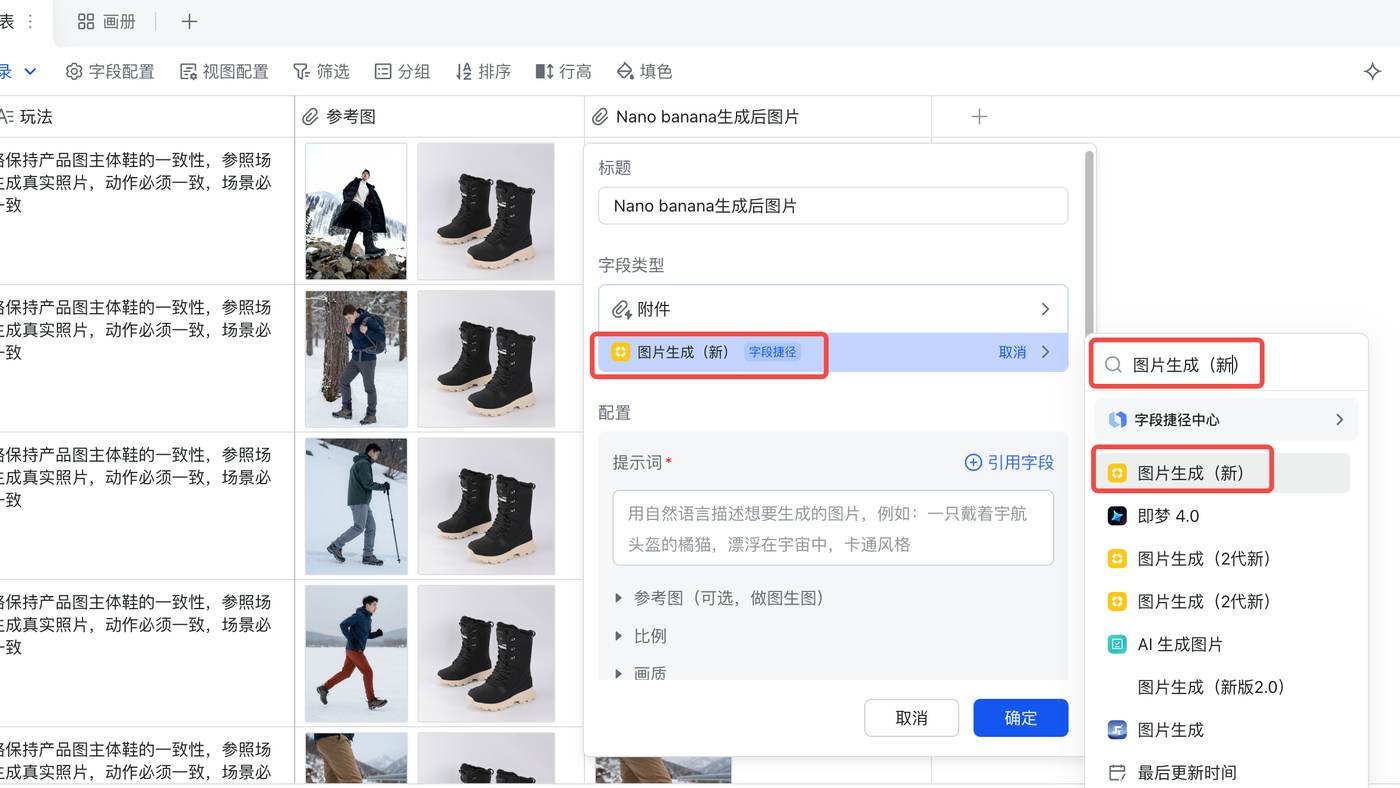This screenshot has height=788, width=1400.
Task: Click the 参考图 column header
Action: coord(439,116)
